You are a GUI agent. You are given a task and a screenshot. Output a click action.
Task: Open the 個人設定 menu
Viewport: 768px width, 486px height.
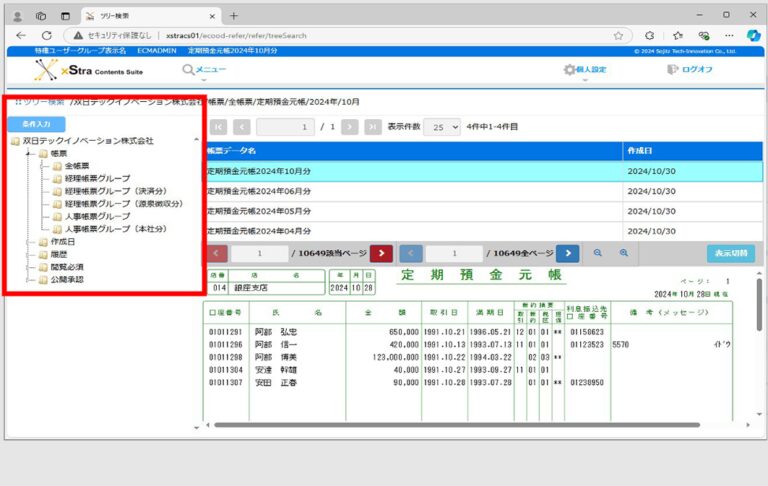(585, 70)
